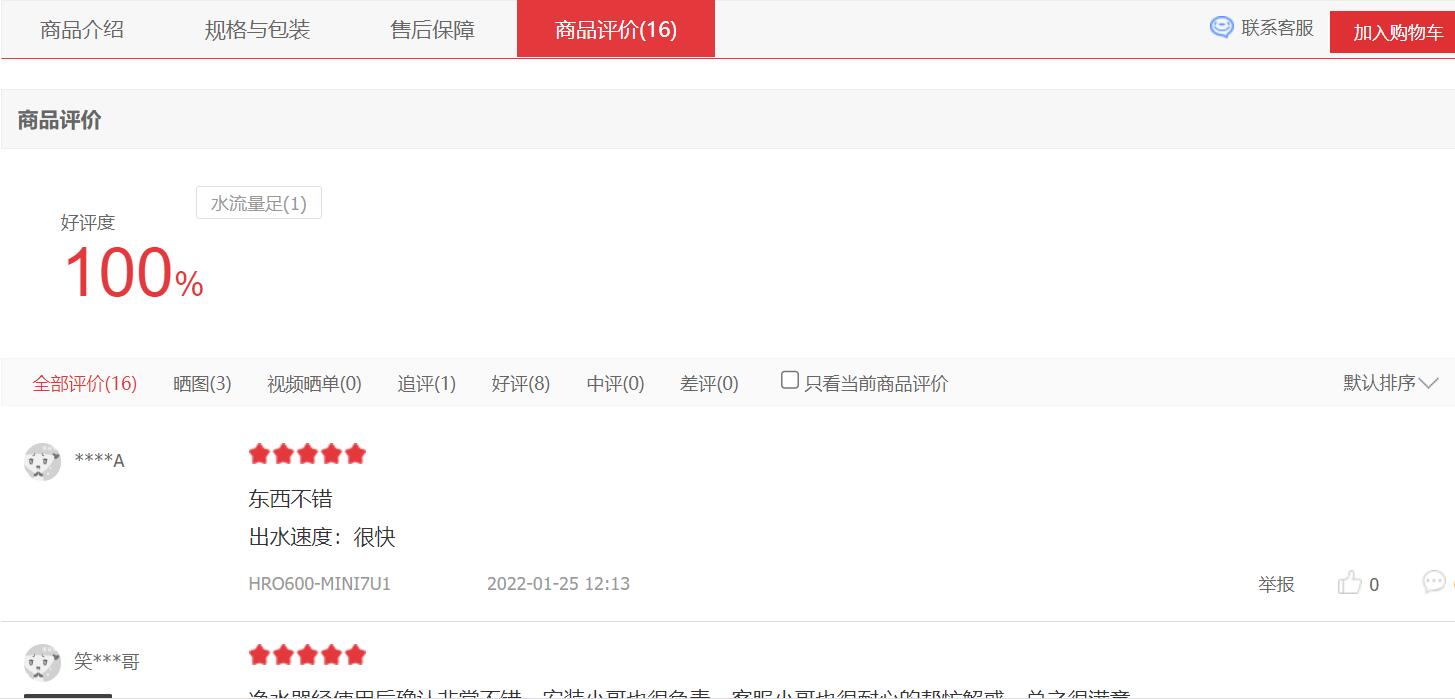Switch to 商品介绍 tab
Viewport: 1455px width, 699px height.
tap(82, 30)
